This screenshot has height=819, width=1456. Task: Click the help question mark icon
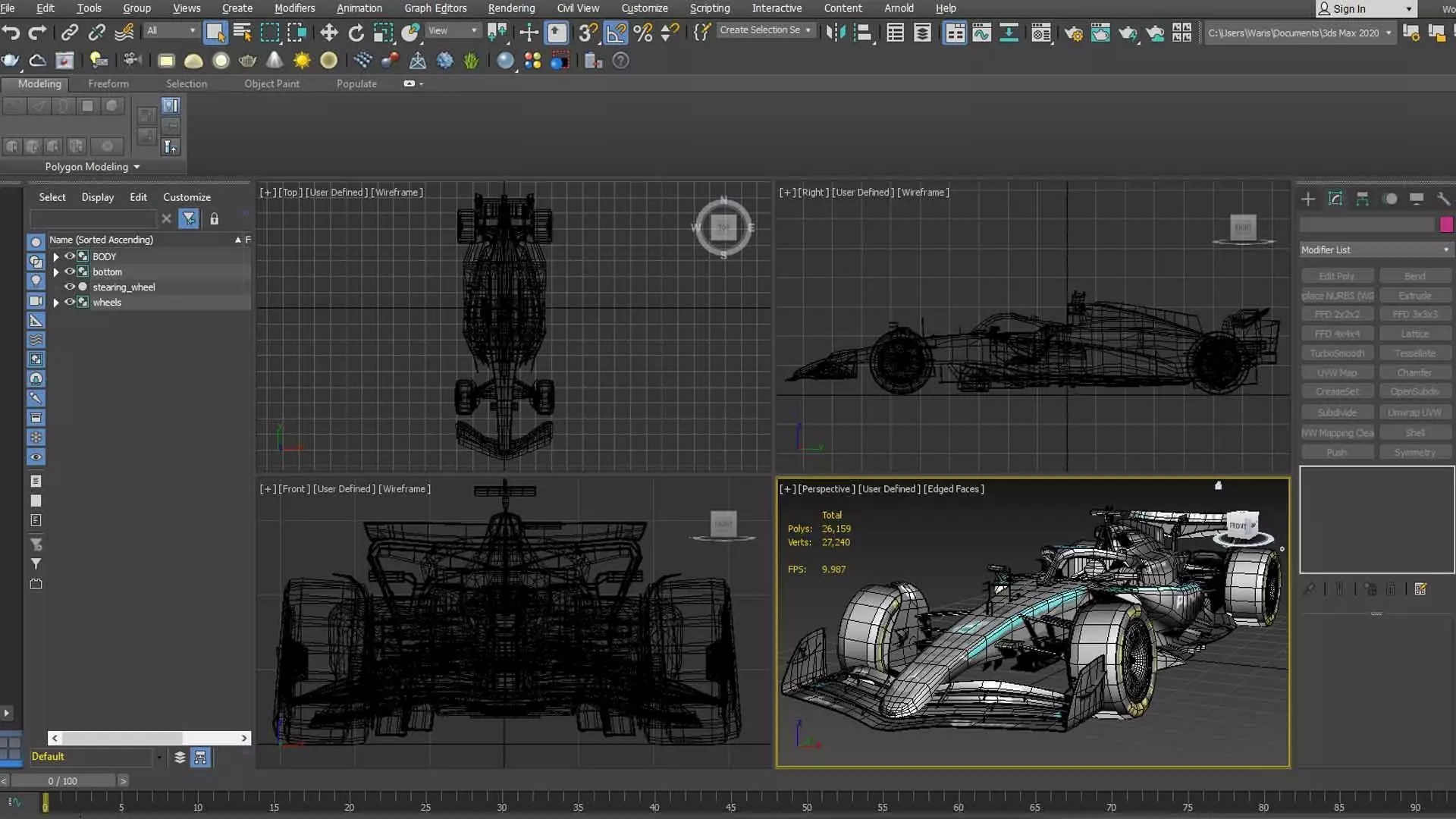[x=620, y=61]
